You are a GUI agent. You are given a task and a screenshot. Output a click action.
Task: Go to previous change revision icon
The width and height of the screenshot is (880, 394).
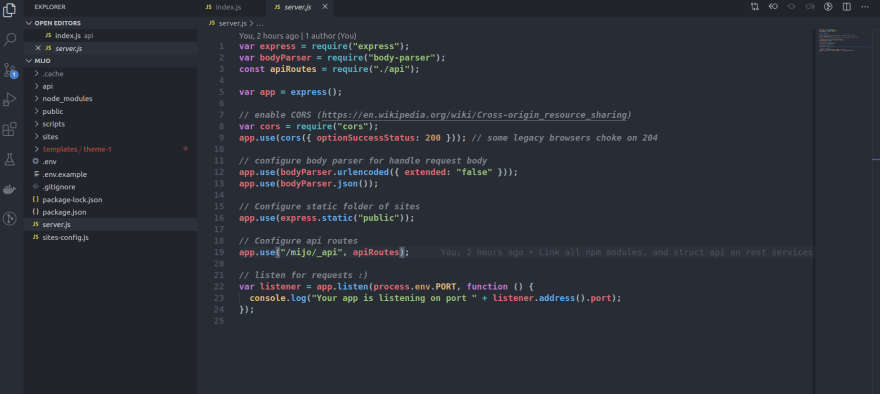point(773,7)
